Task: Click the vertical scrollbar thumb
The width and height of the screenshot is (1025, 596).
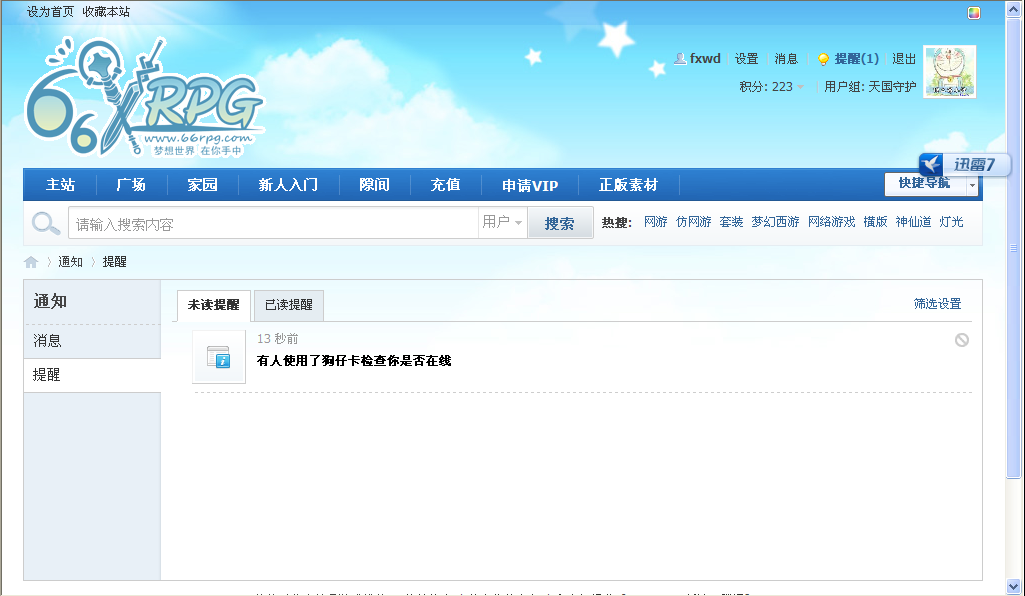Action: [x=1014, y=248]
